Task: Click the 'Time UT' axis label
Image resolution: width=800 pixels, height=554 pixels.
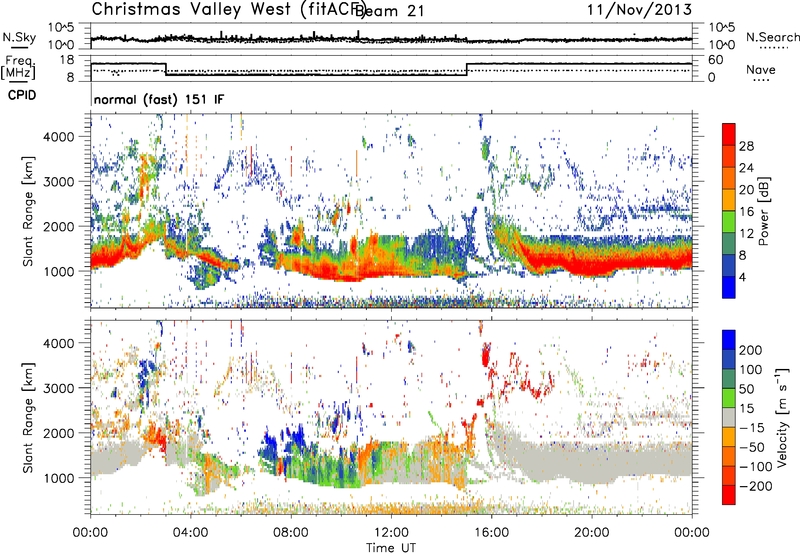Action: tap(391, 548)
